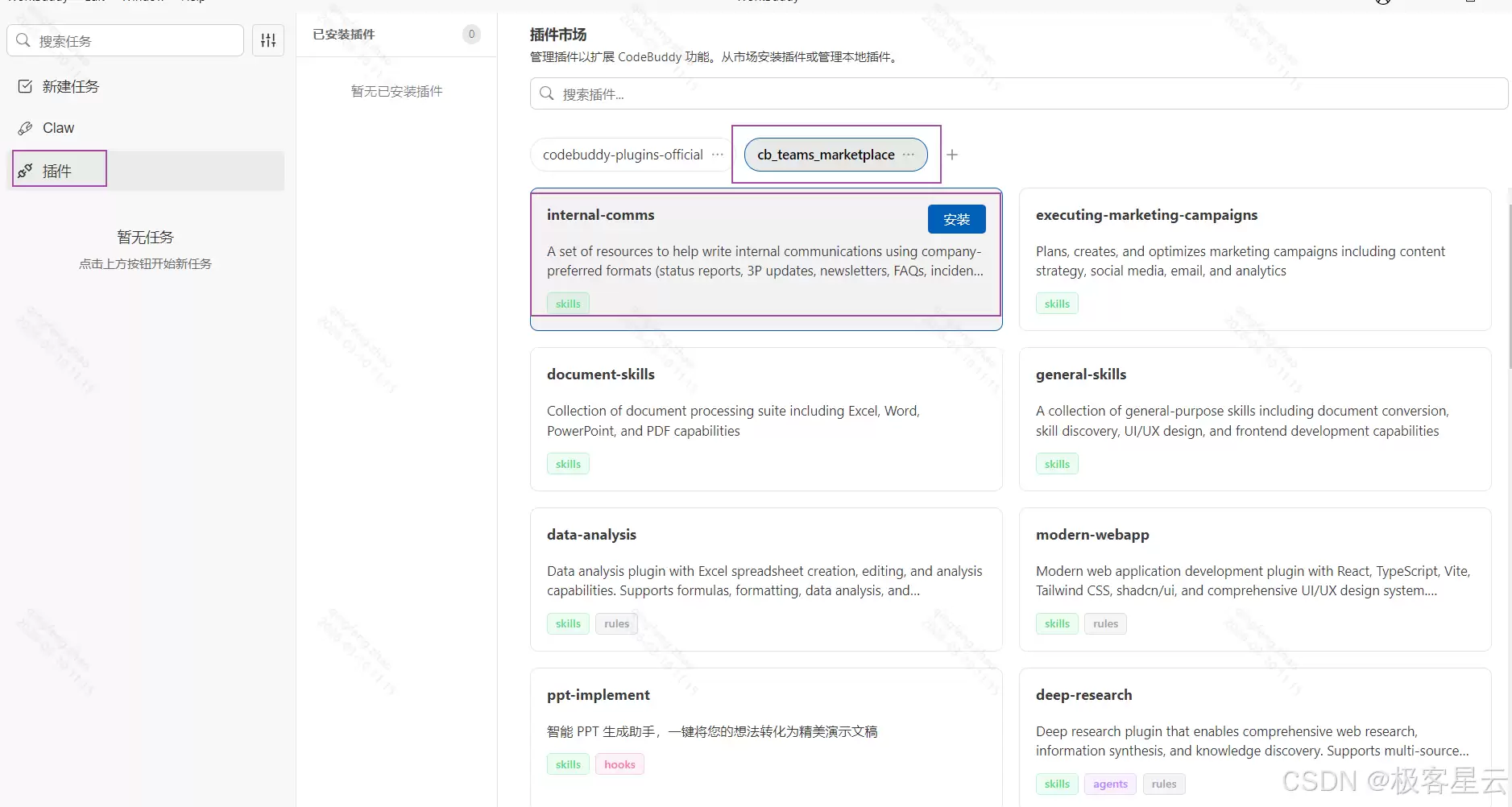
Task: Click the magnifier icon in plugin search bar
Action: click(547, 93)
